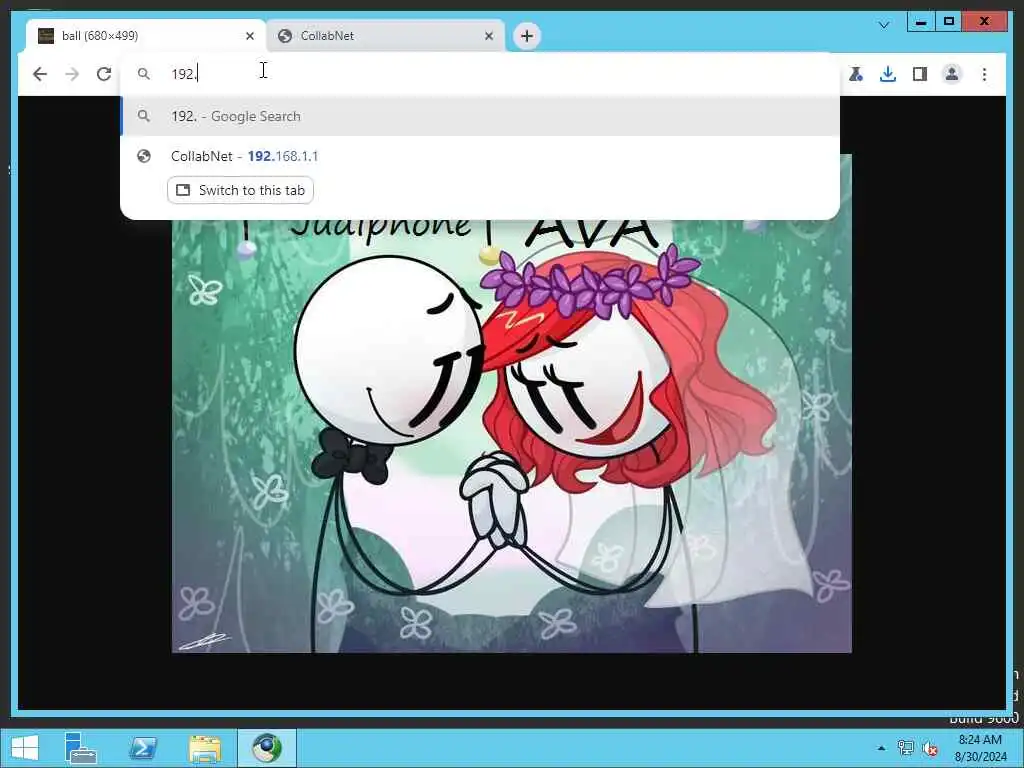Toggle the side panel icon
This screenshot has height=768, width=1024.
(x=920, y=74)
